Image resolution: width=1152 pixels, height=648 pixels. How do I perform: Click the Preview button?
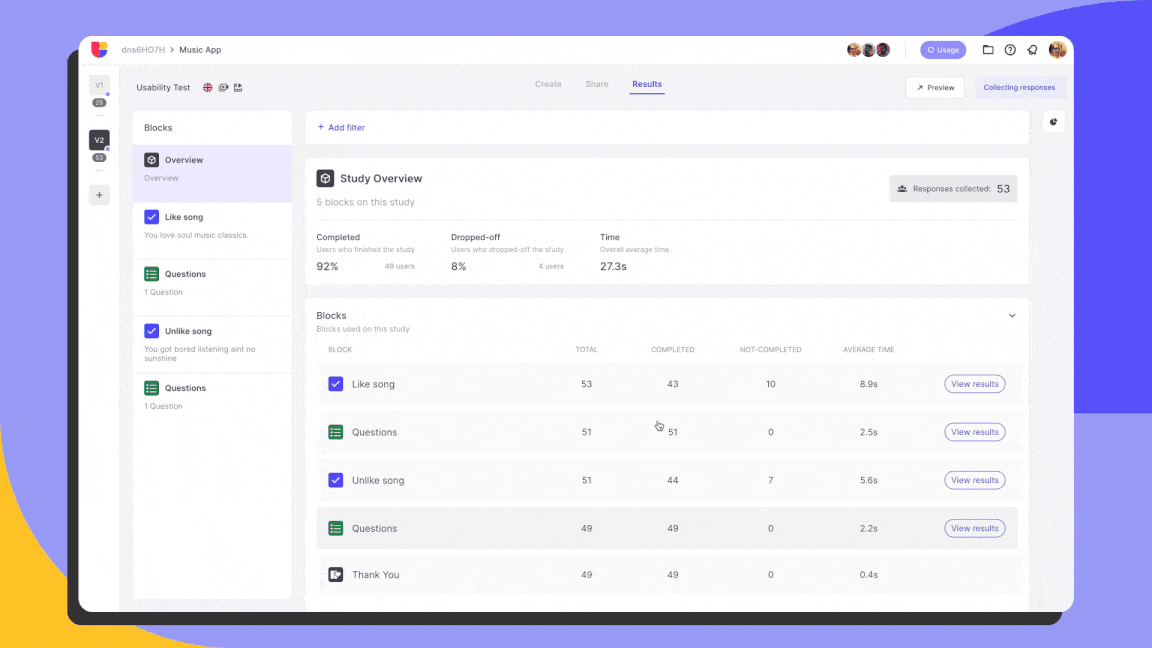tap(935, 88)
